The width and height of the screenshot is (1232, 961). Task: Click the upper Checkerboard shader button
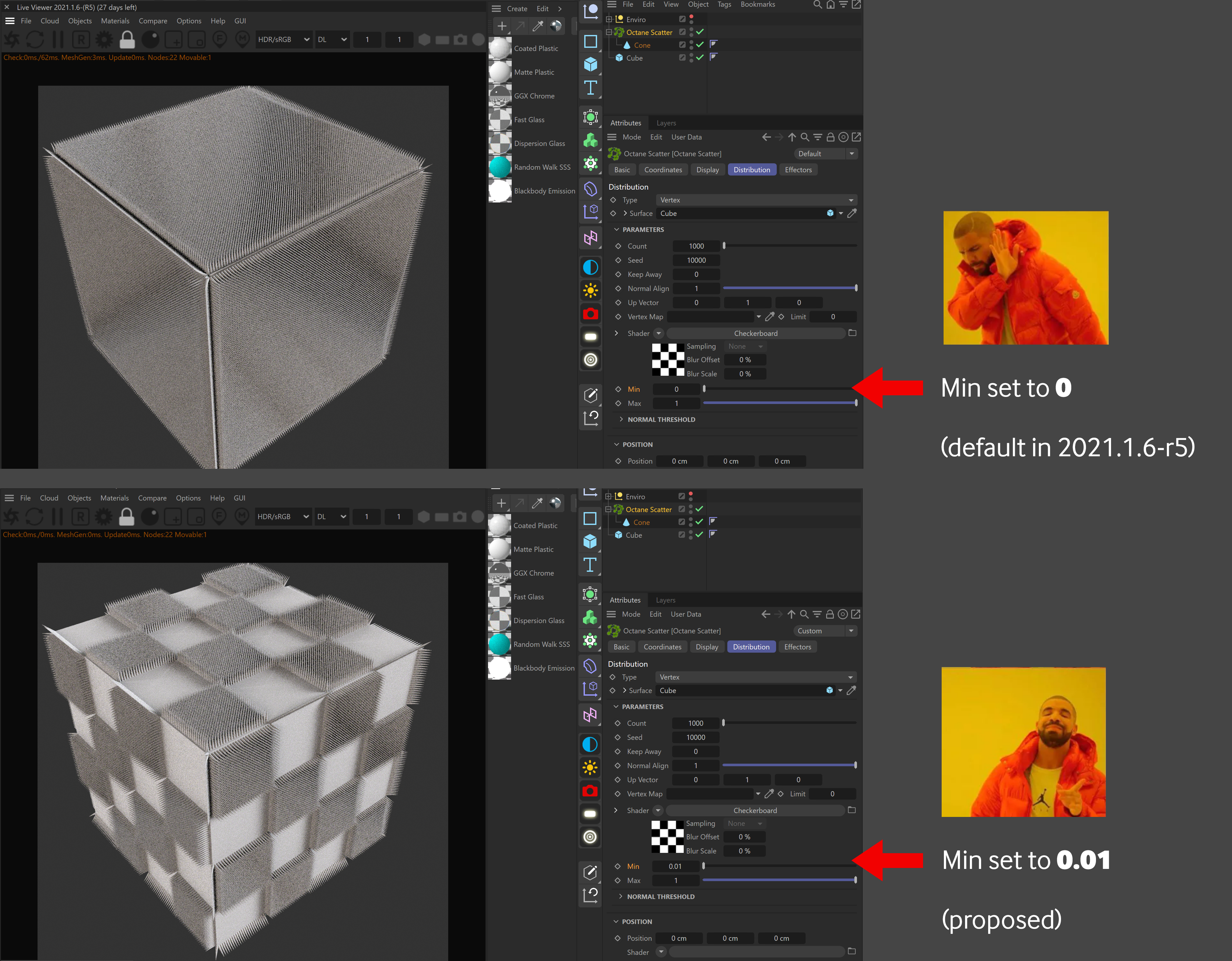pos(755,333)
